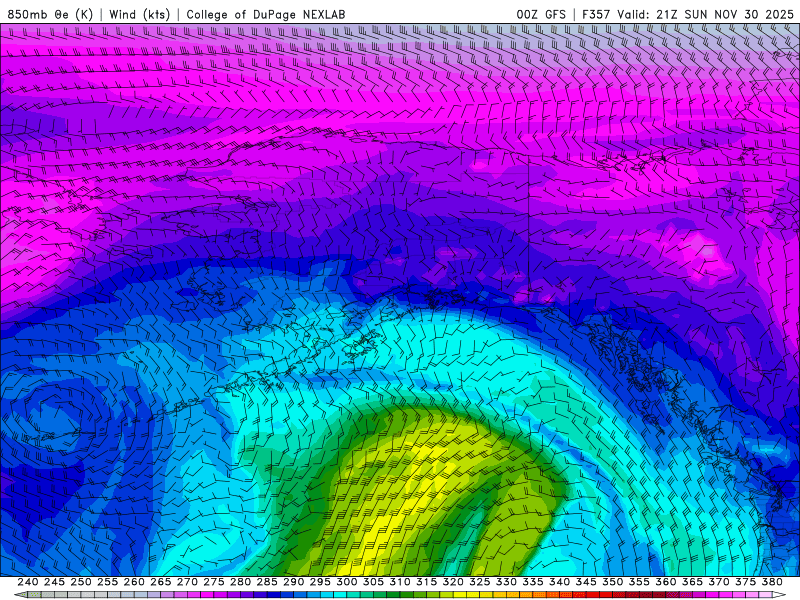Click the 850mb θe (K) title label
The image size is (800, 600).
point(50,14)
